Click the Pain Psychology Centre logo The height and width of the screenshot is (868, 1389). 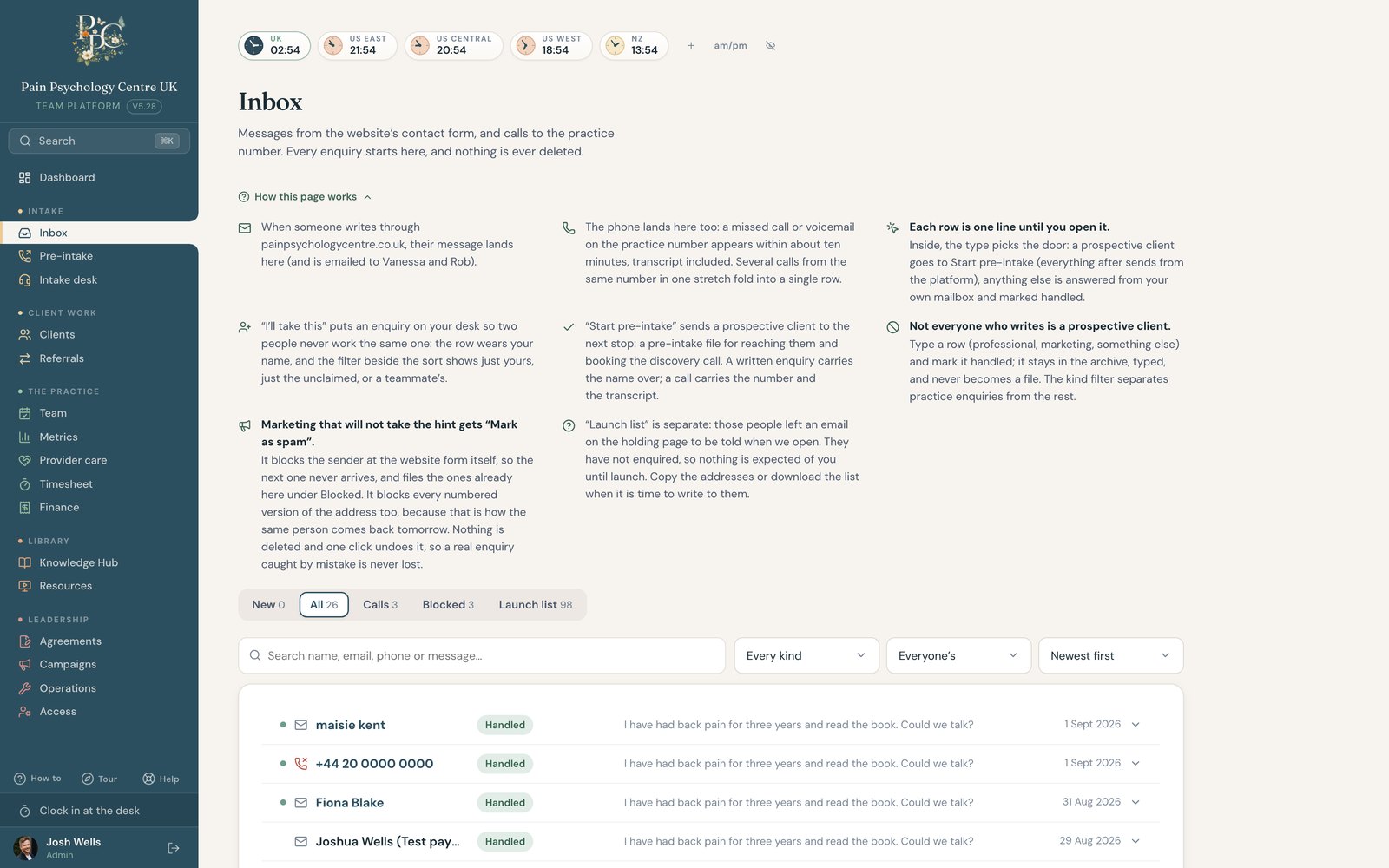99,40
